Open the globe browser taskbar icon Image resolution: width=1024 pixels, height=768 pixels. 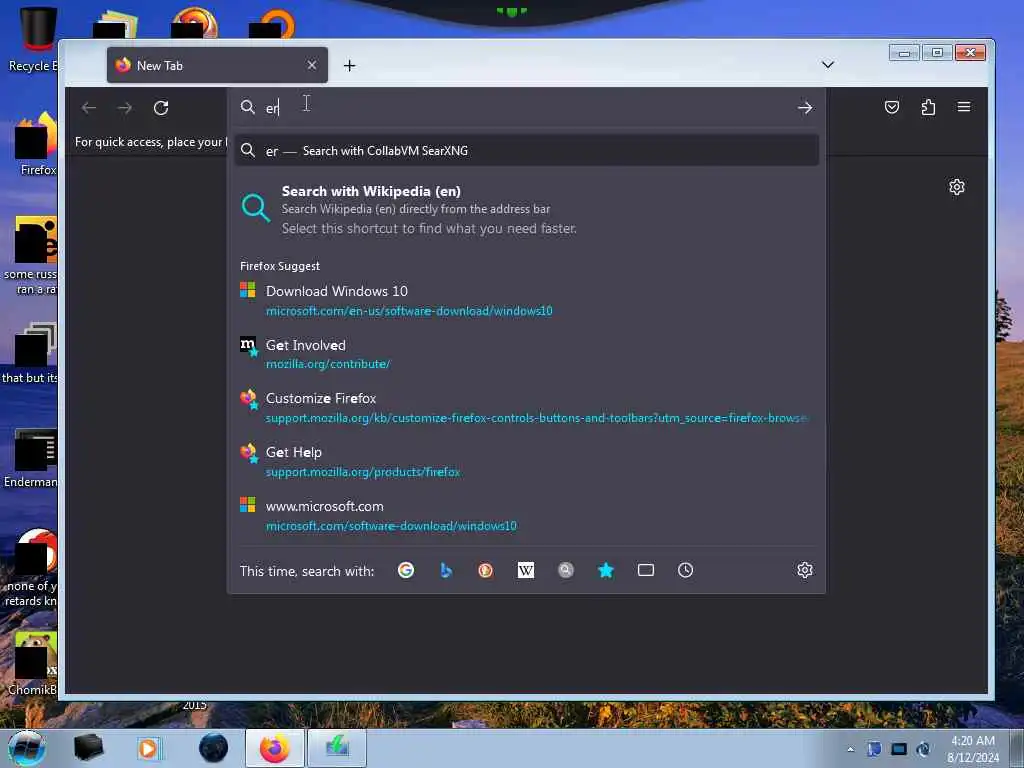point(214,748)
